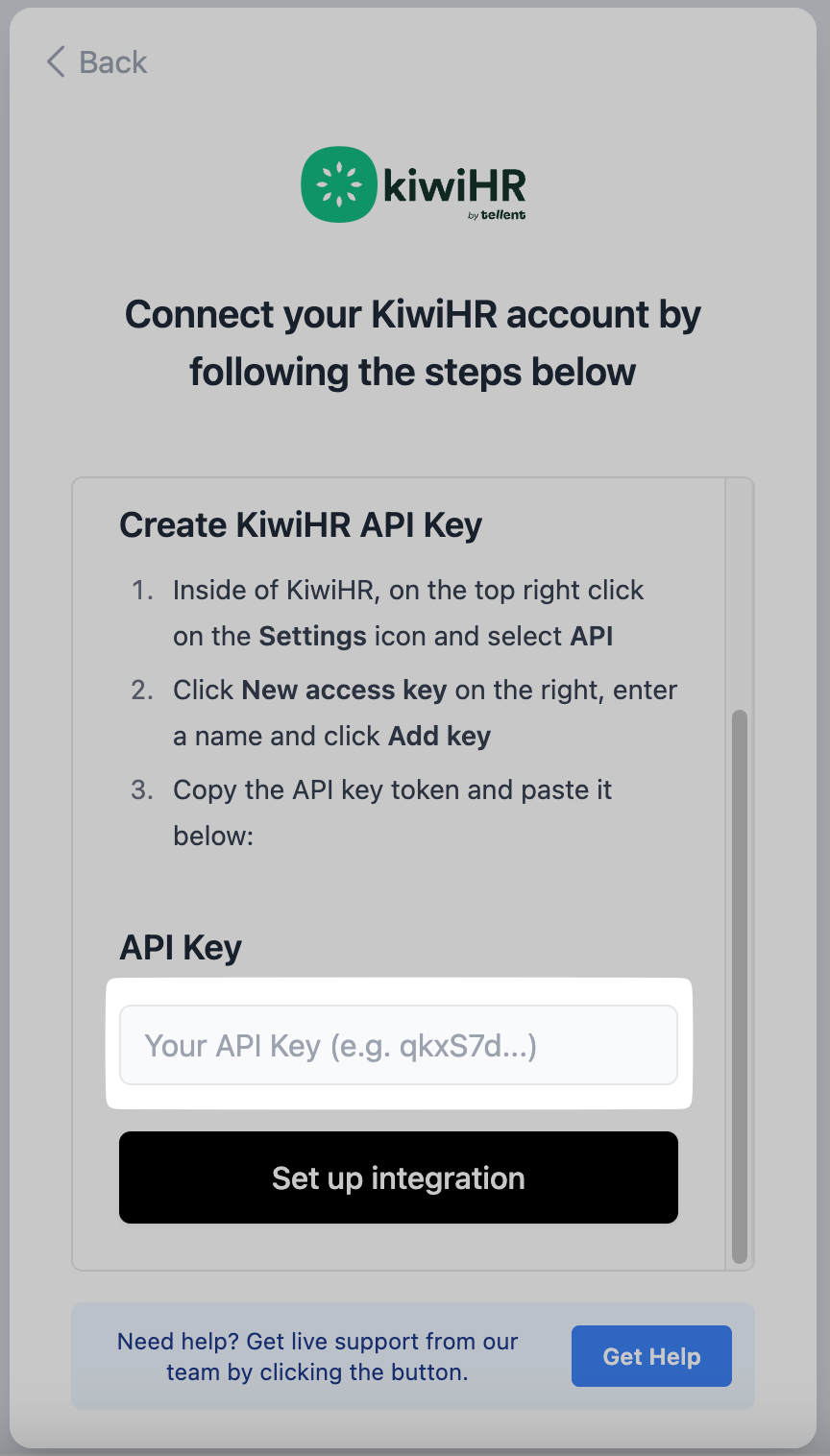
Task: Click the Back text label
Action: click(112, 62)
